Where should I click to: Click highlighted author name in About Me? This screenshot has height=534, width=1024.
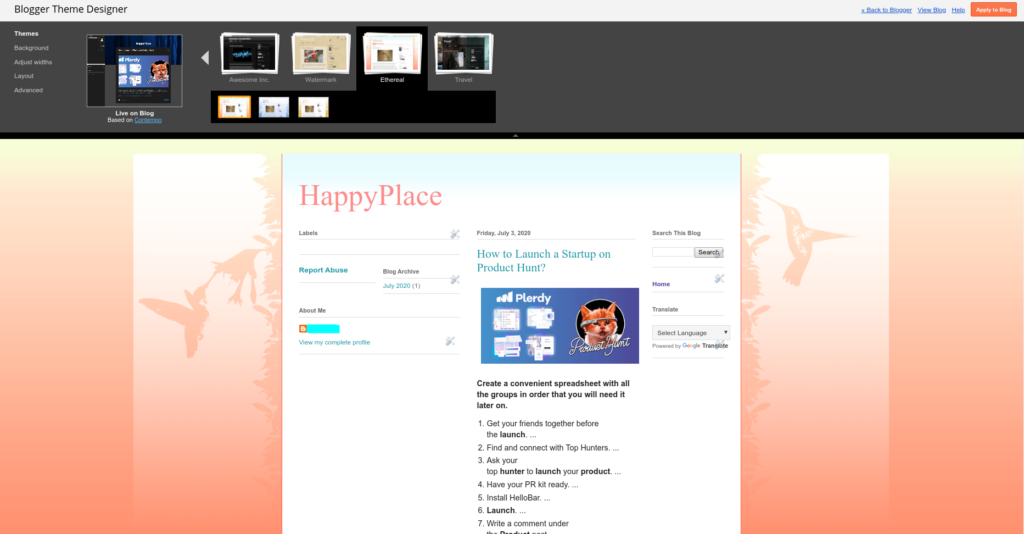(323, 329)
